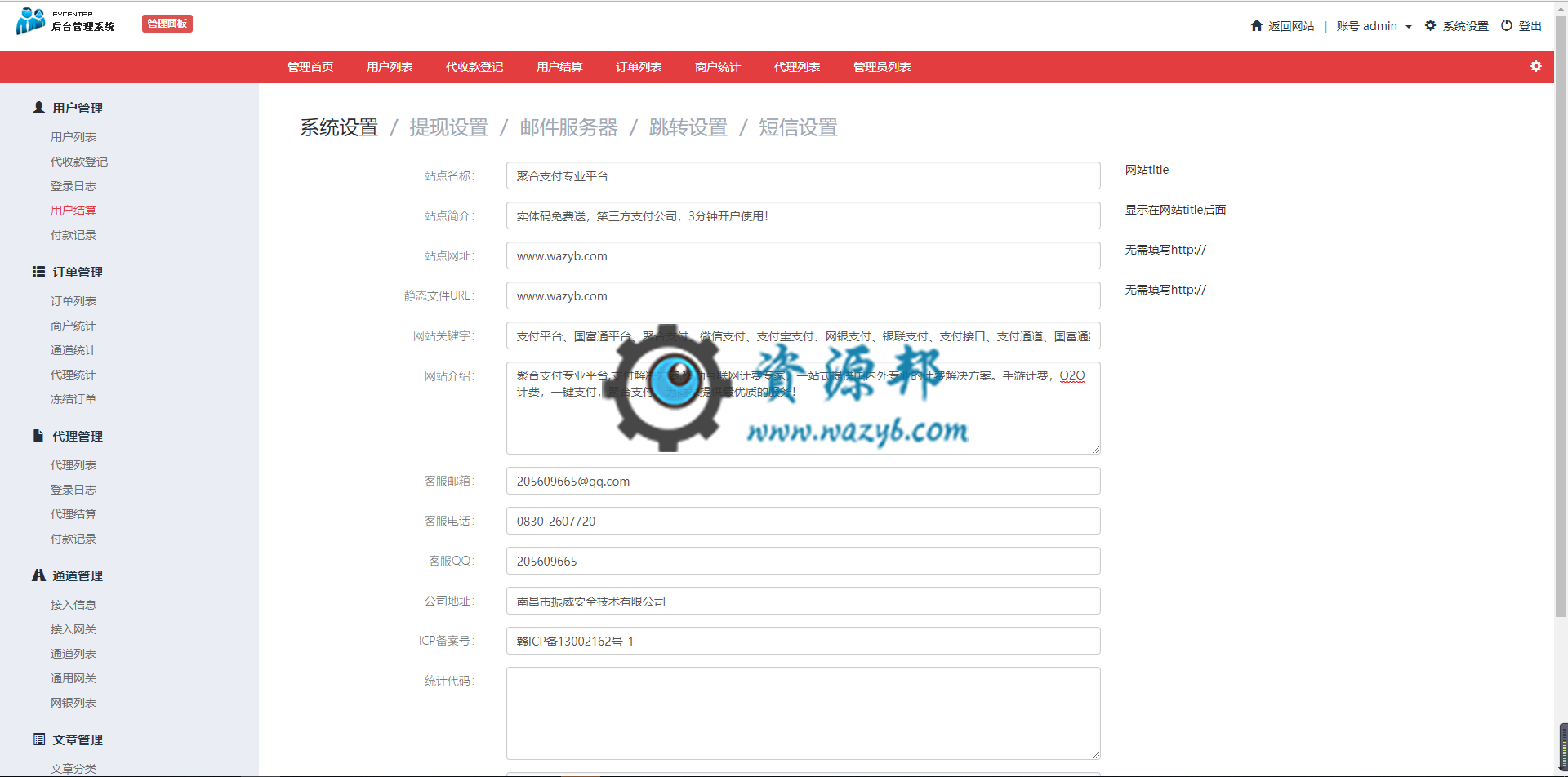The width and height of the screenshot is (1568, 777).
Task: Click the font icon beside 通道管理
Action: (38, 575)
